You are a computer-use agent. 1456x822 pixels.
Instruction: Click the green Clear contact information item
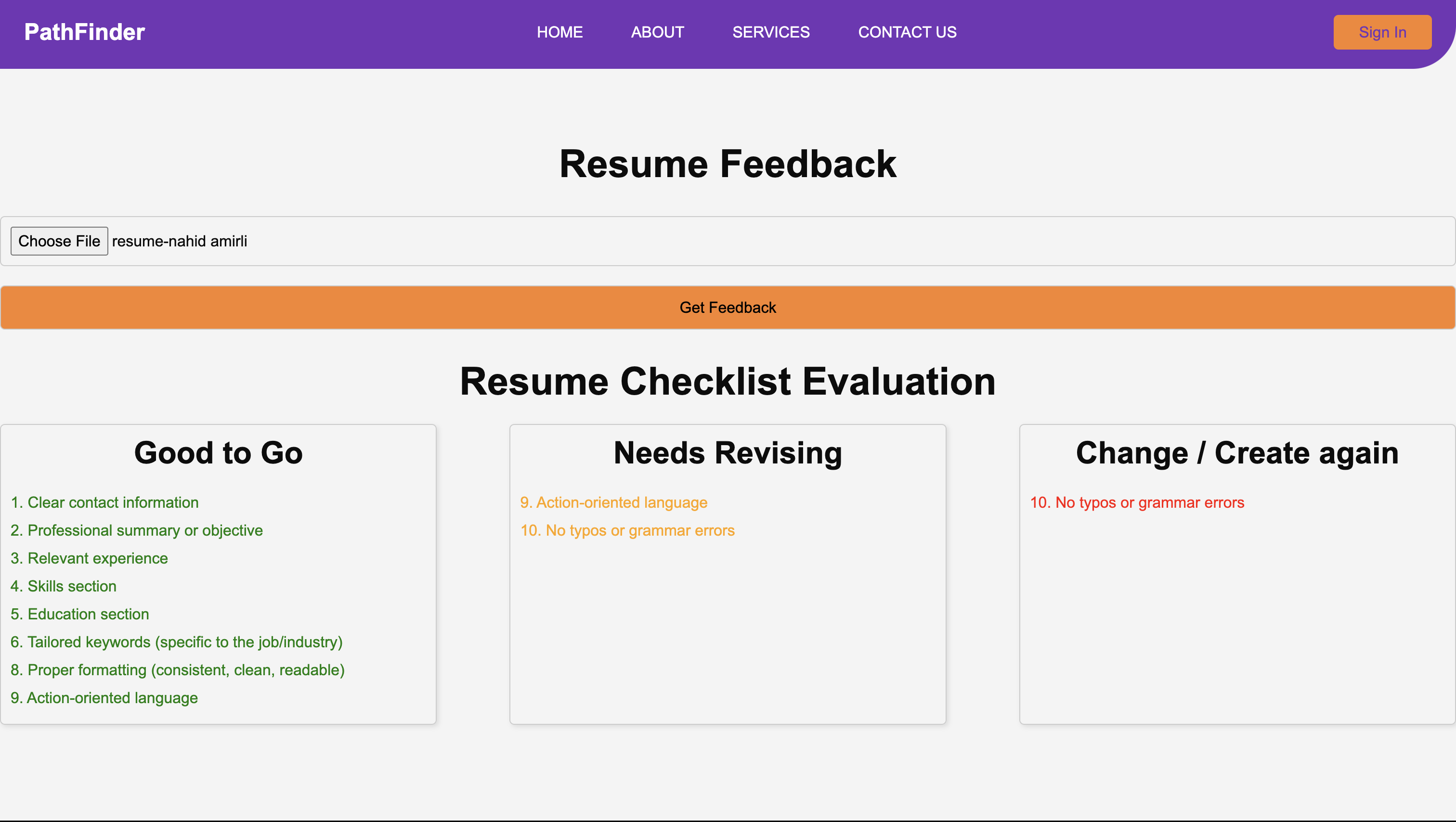[104, 502]
